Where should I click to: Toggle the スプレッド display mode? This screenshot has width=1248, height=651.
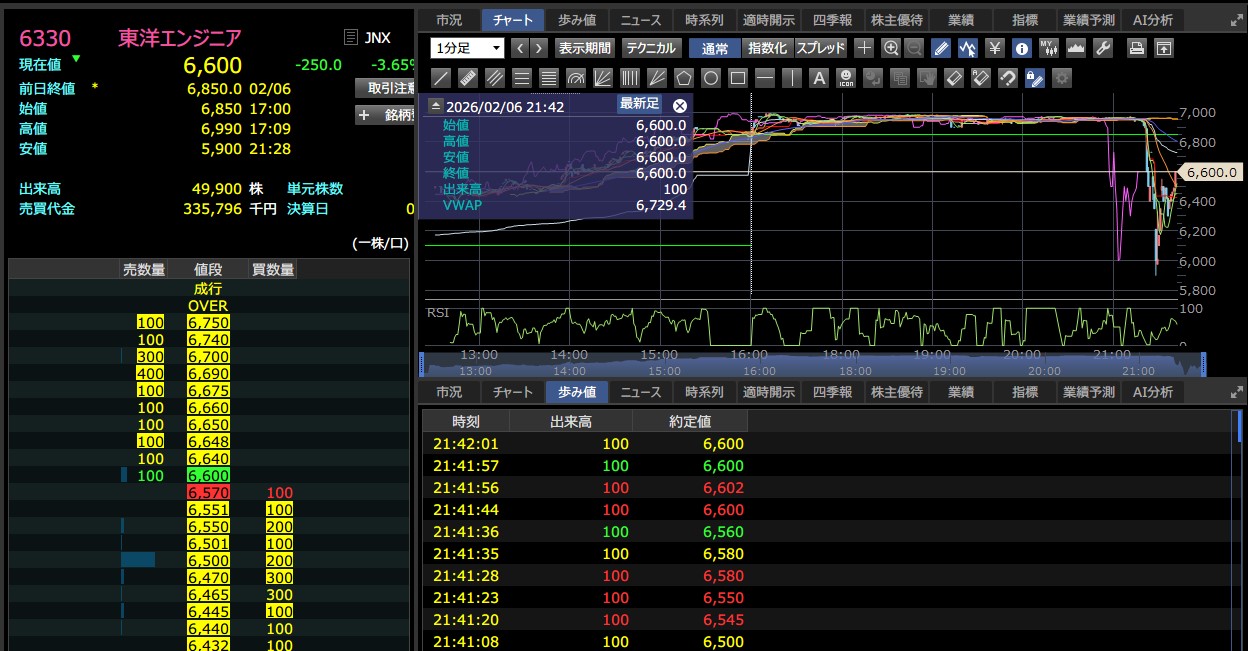pos(821,48)
